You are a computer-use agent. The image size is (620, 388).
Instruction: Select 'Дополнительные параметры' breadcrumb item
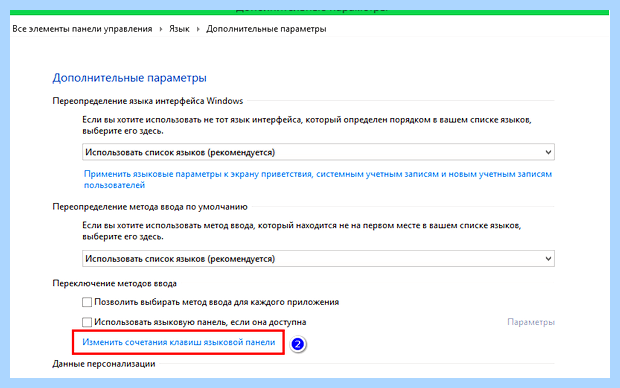pos(266,29)
